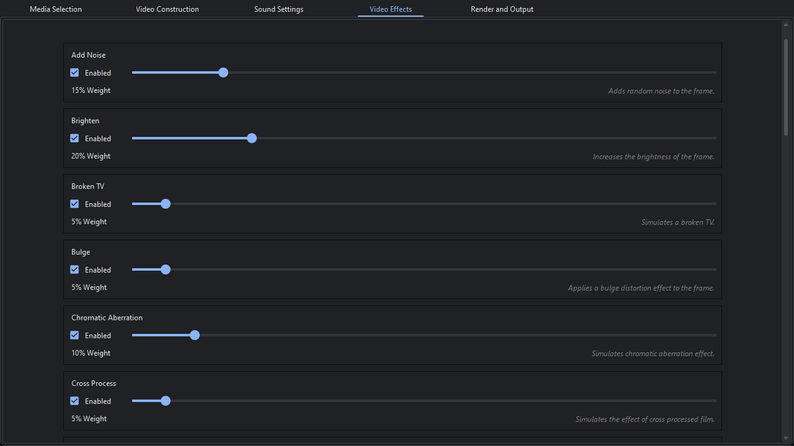The width and height of the screenshot is (794, 446).
Task: Open the Media Selection tab
Action: click(56, 9)
